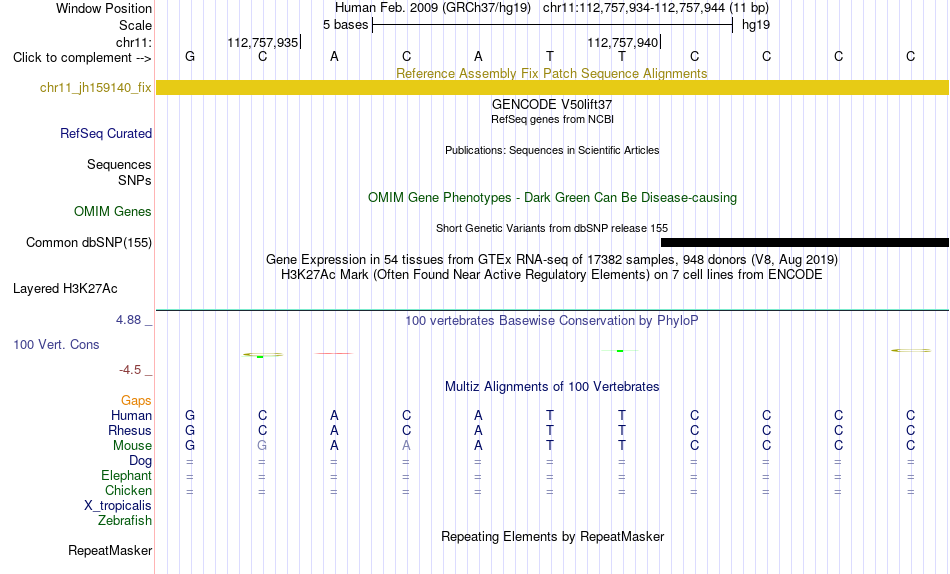The image size is (950, 574).
Task: Open the chr11_jh159140_fix track label
Action: pos(96,87)
